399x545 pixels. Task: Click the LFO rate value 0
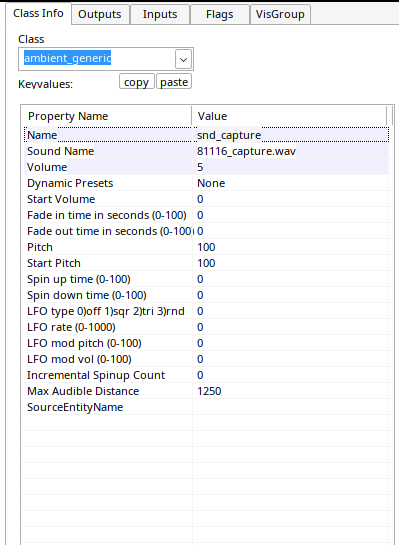[x=291, y=327]
